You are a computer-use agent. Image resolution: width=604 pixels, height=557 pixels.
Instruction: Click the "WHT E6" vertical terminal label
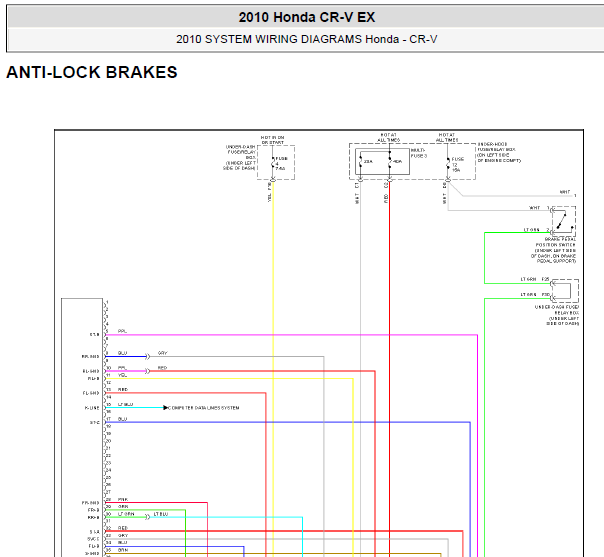444,193
